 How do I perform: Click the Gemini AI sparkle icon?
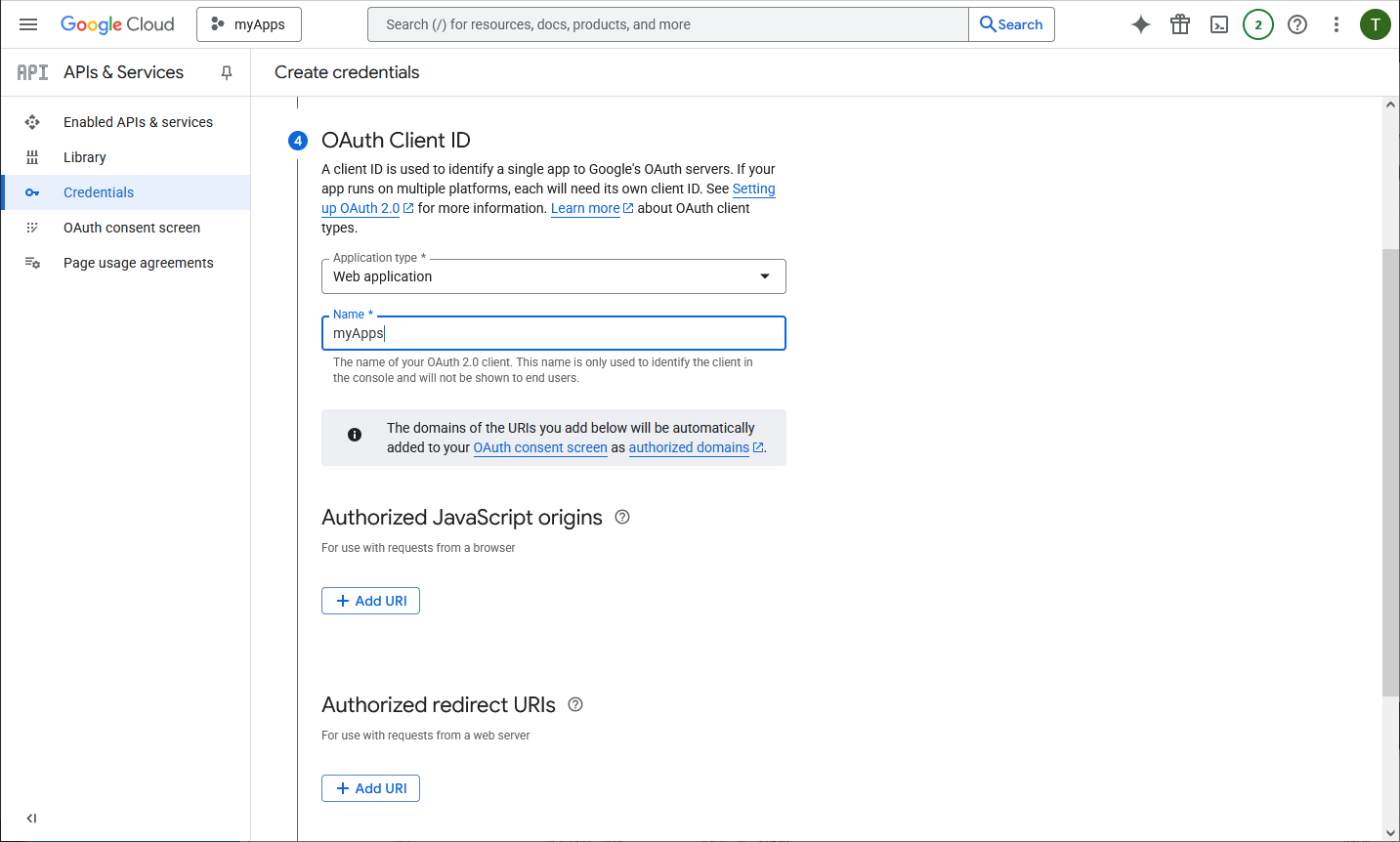(1140, 24)
